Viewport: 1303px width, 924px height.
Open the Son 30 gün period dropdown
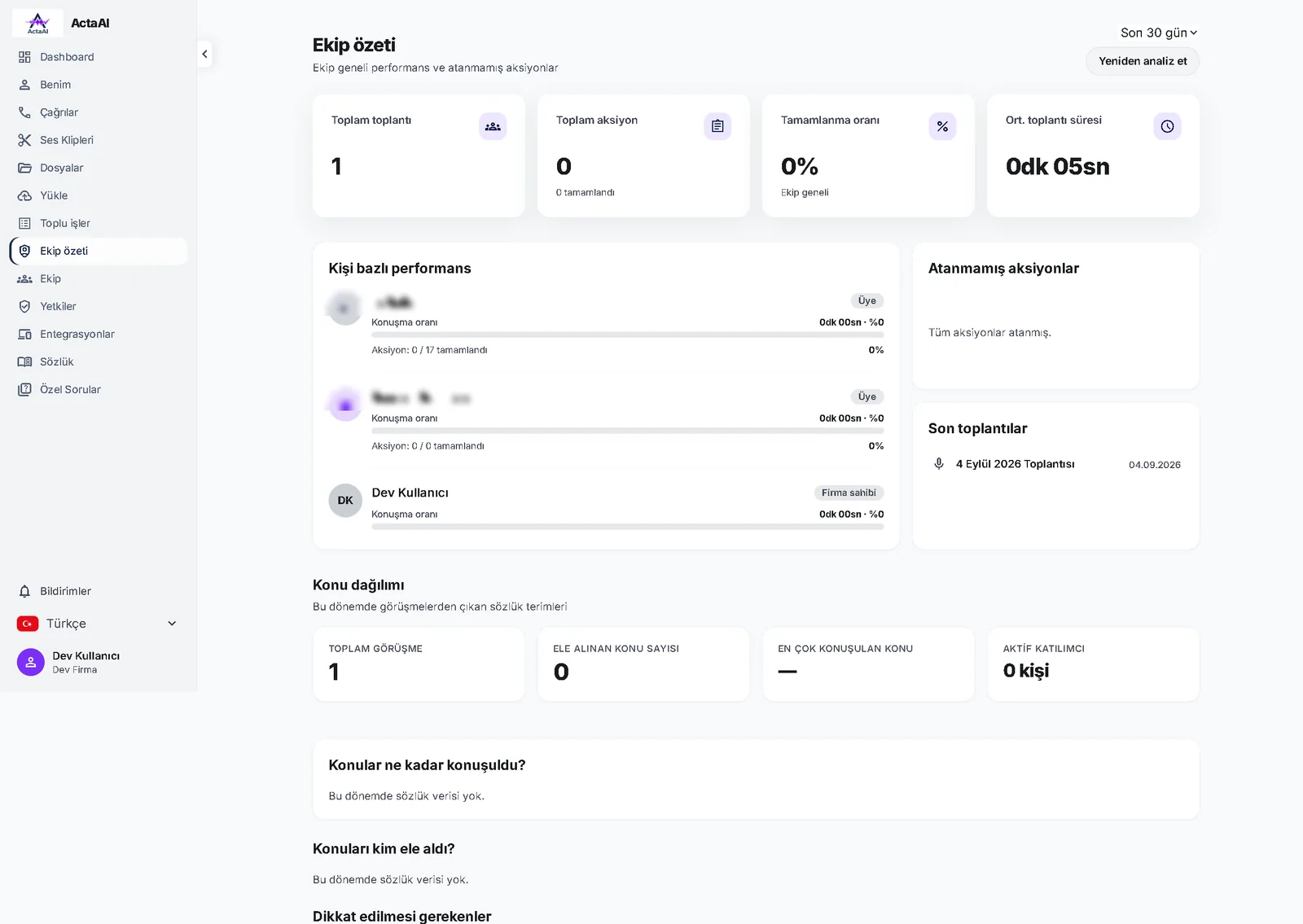coord(1159,33)
